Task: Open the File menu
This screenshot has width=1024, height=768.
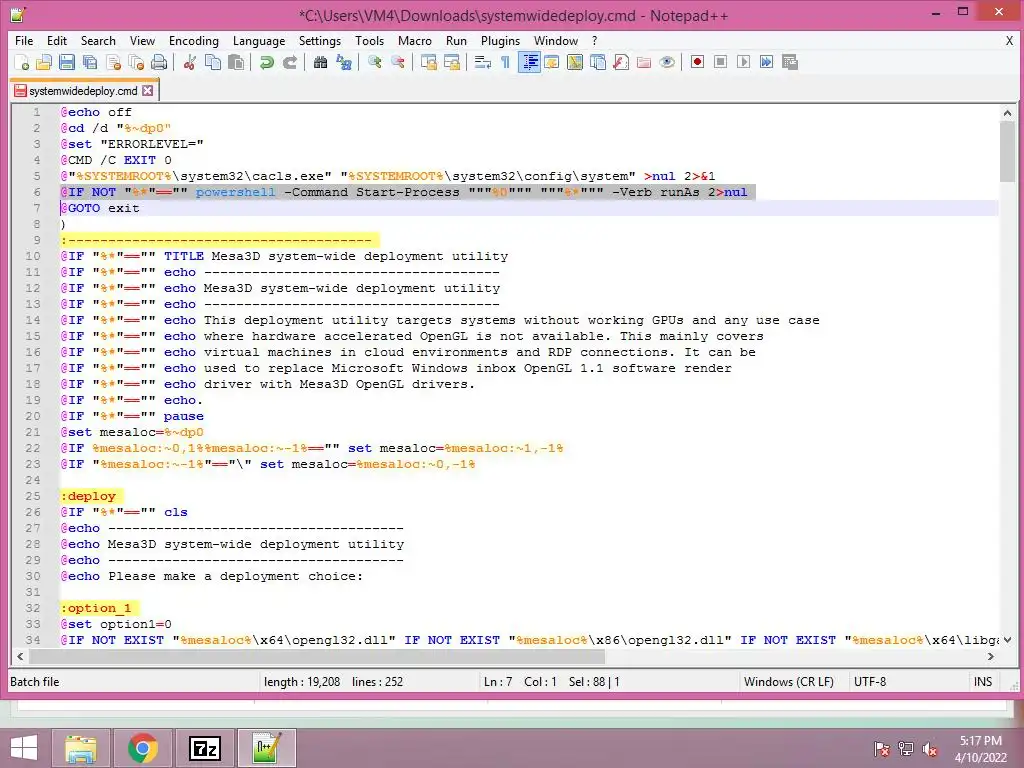Action: pos(24,40)
